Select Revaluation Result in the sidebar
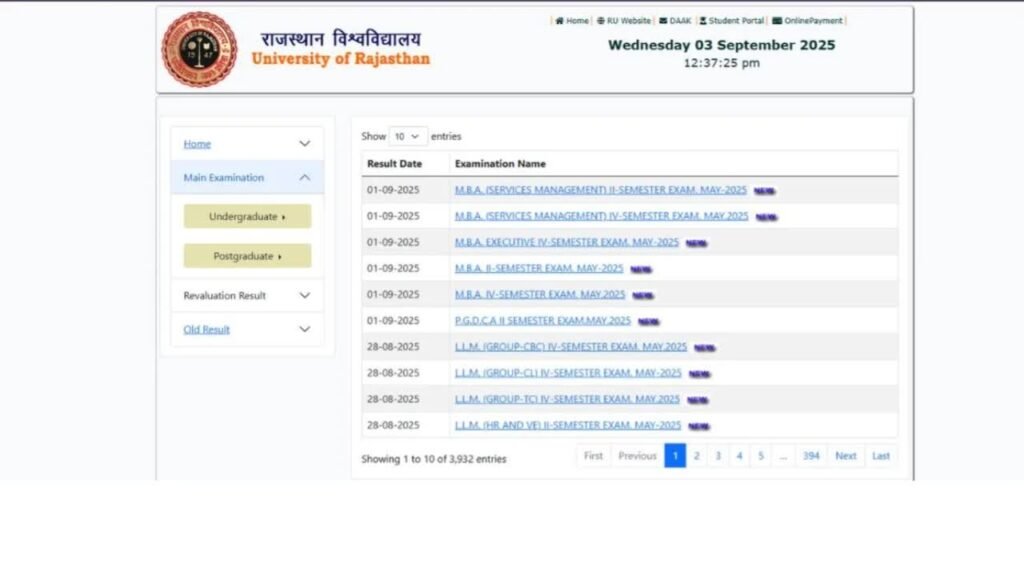Image resolution: width=1024 pixels, height=576 pixels. click(225, 295)
